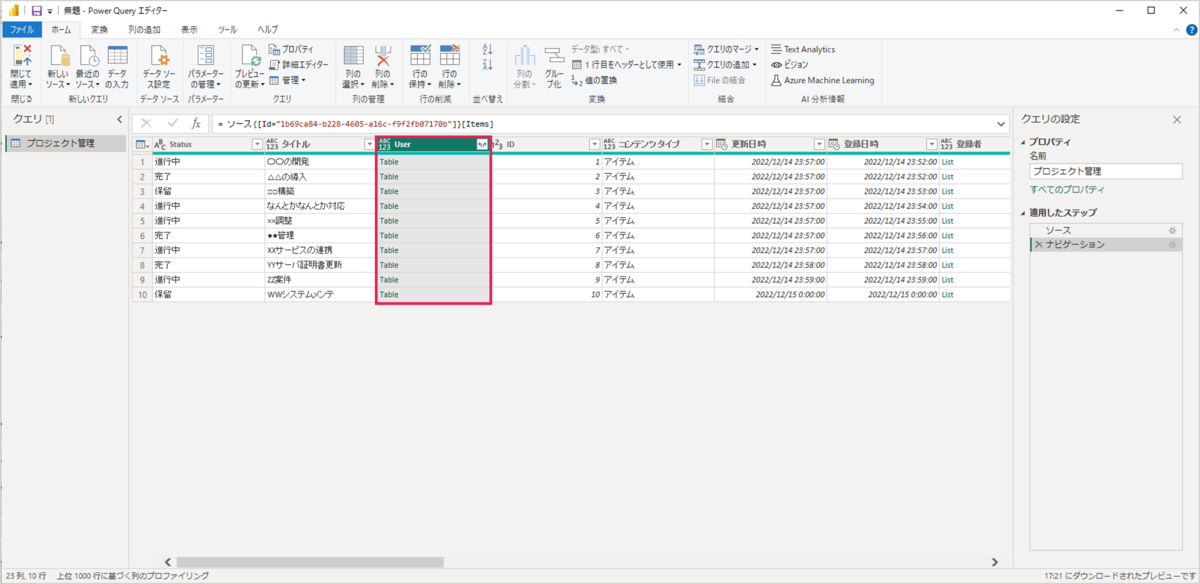Open the table menu icon at grid corner
1200x584 pixels.
[142, 145]
